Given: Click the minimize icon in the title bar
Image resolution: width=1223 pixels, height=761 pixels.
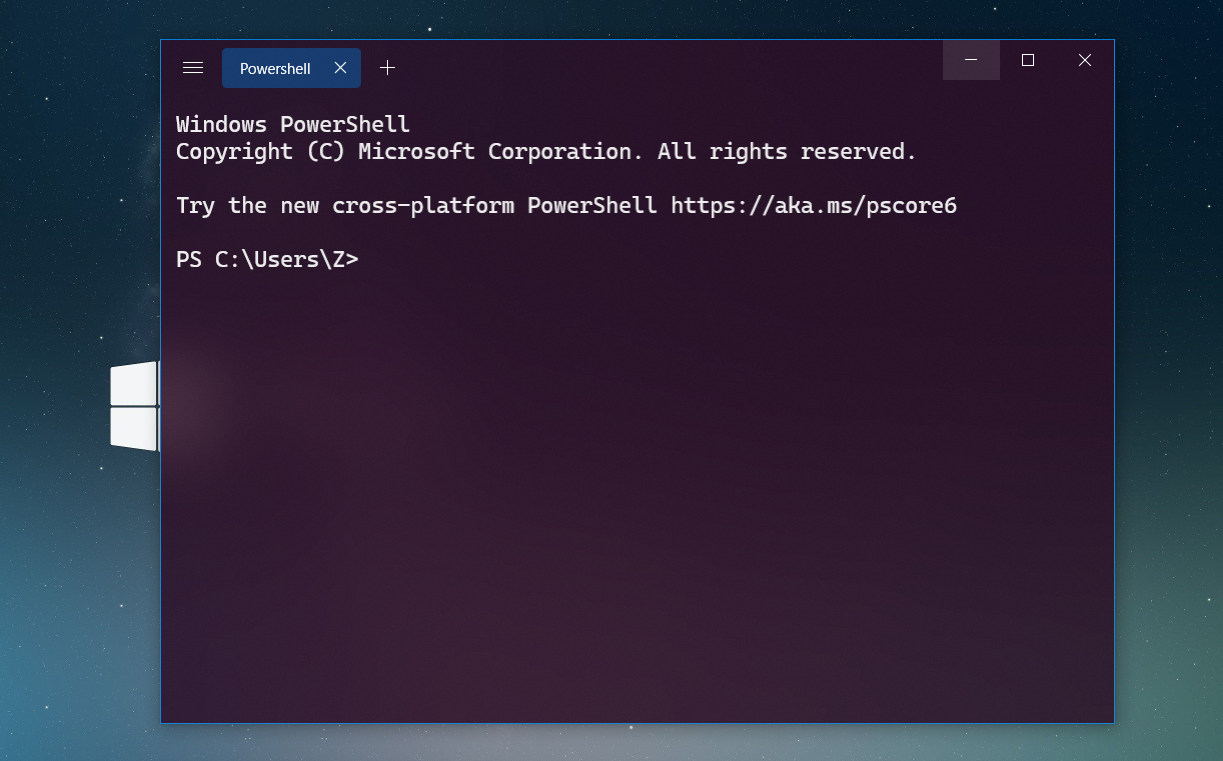Looking at the screenshot, I should click(971, 60).
